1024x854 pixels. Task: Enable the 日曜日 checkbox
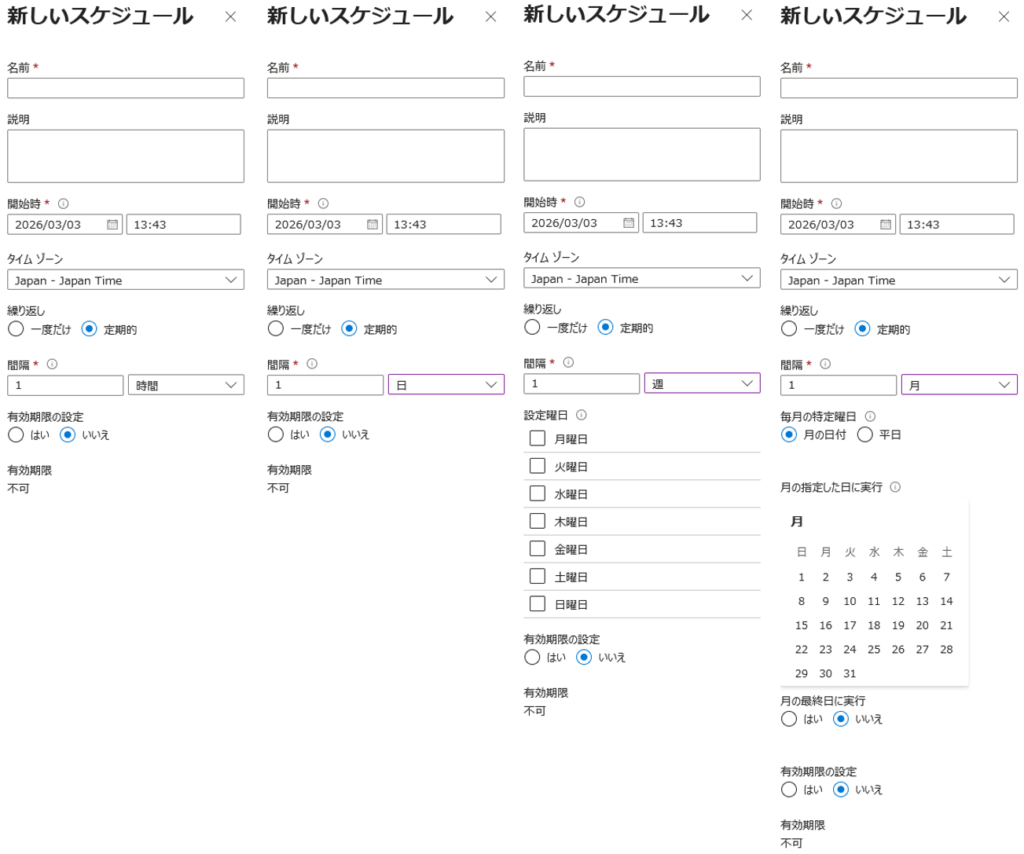tap(537, 604)
